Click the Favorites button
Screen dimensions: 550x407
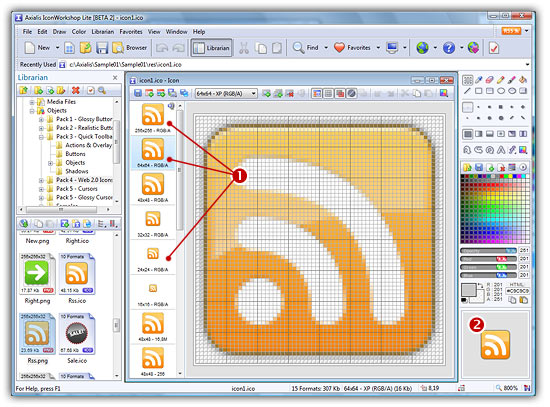(352, 48)
